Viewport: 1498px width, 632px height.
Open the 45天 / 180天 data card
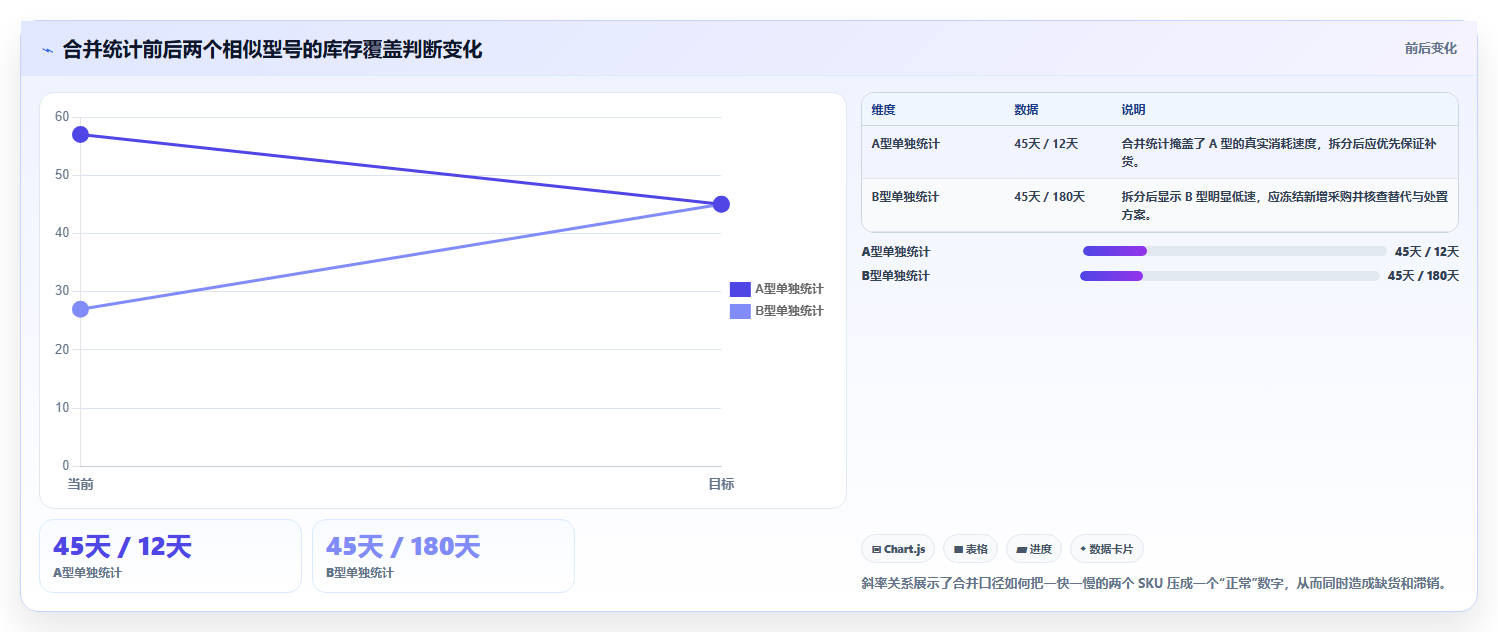coord(443,556)
